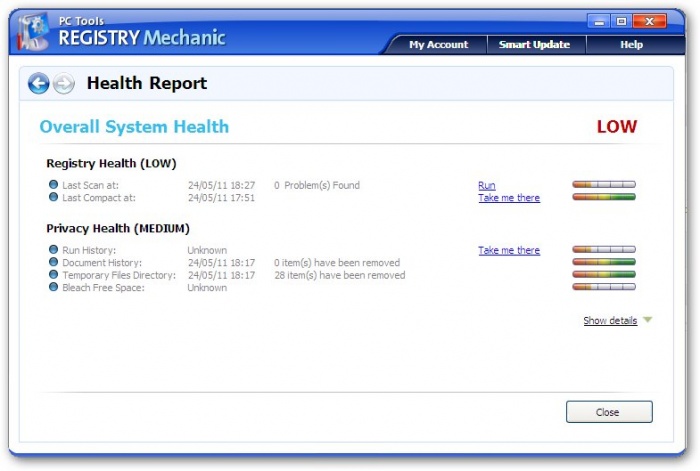Click the Temporary Files Directory bullet icon
This screenshot has height=471, width=700.
tap(54, 274)
